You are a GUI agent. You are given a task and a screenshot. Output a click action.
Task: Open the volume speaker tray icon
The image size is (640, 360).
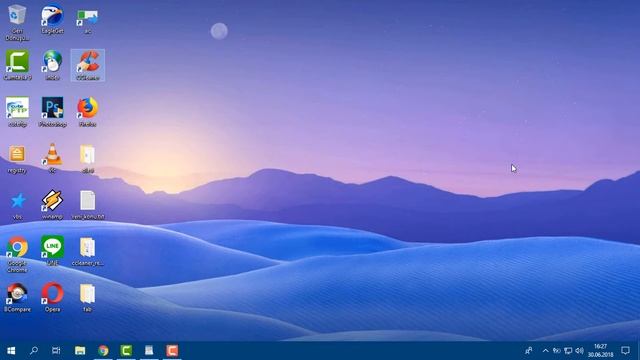click(x=579, y=351)
